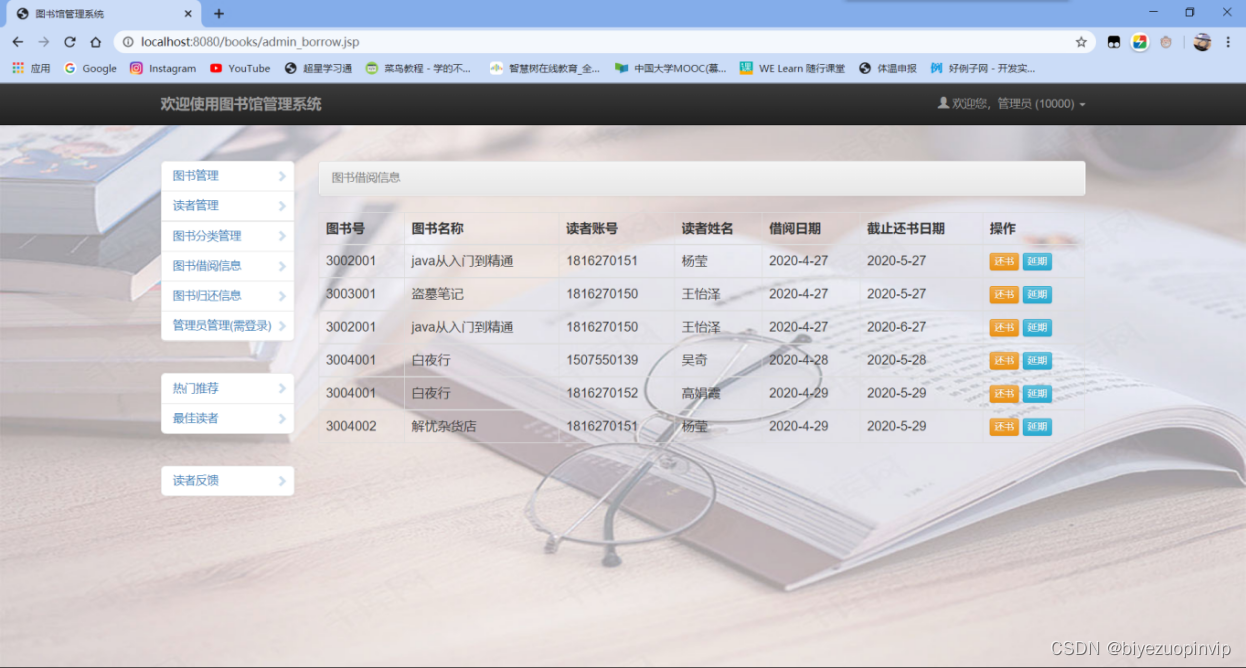The height and width of the screenshot is (668, 1246).
Task: Open the 菜鸟教程 bookmark
Action: click(418, 68)
